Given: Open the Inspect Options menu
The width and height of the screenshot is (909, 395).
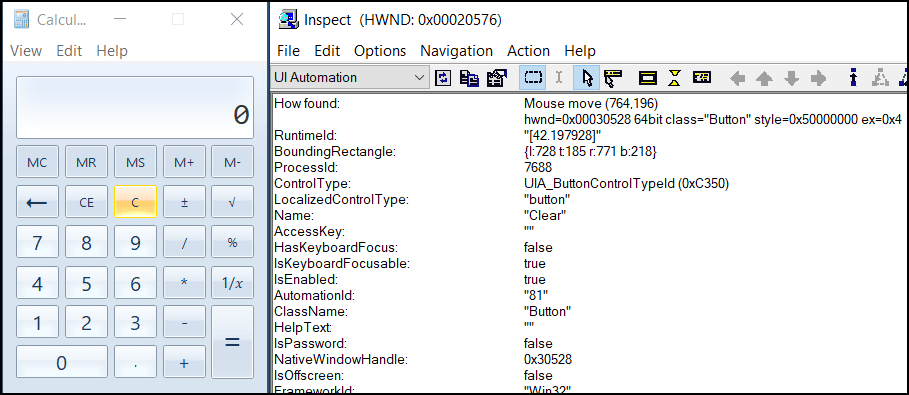Looking at the screenshot, I should 380,50.
